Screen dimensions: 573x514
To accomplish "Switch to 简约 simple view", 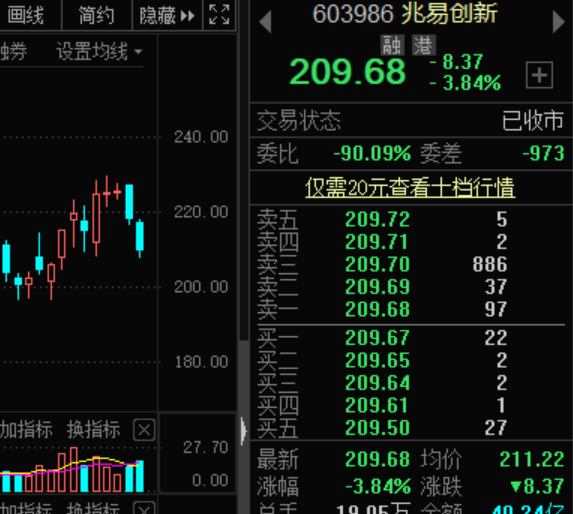I will tap(96, 15).
